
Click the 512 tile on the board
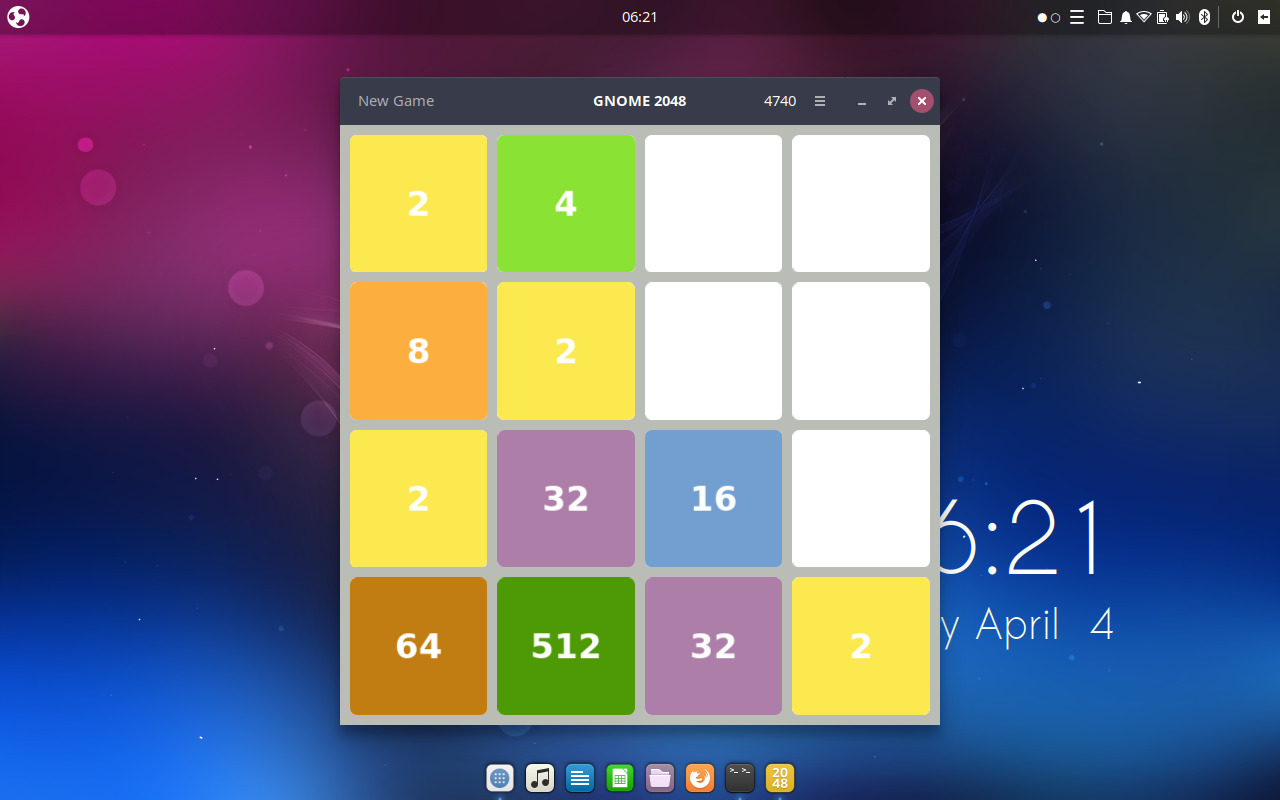[x=566, y=646]
